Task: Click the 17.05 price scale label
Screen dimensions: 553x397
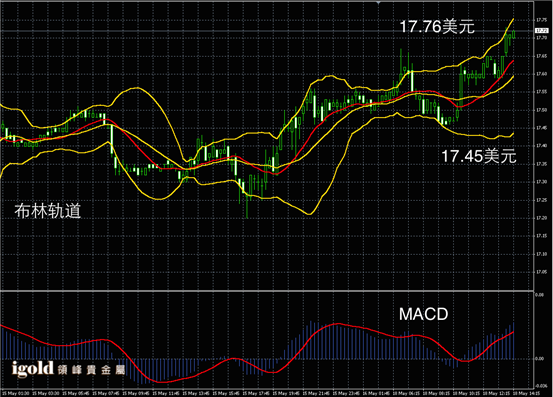Action: 541,272
